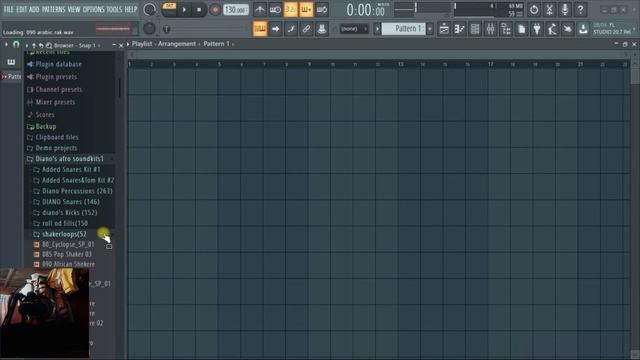Open the PATTERNS menu
This screenshot has height=360, width=640.
[x=53, y=9]
